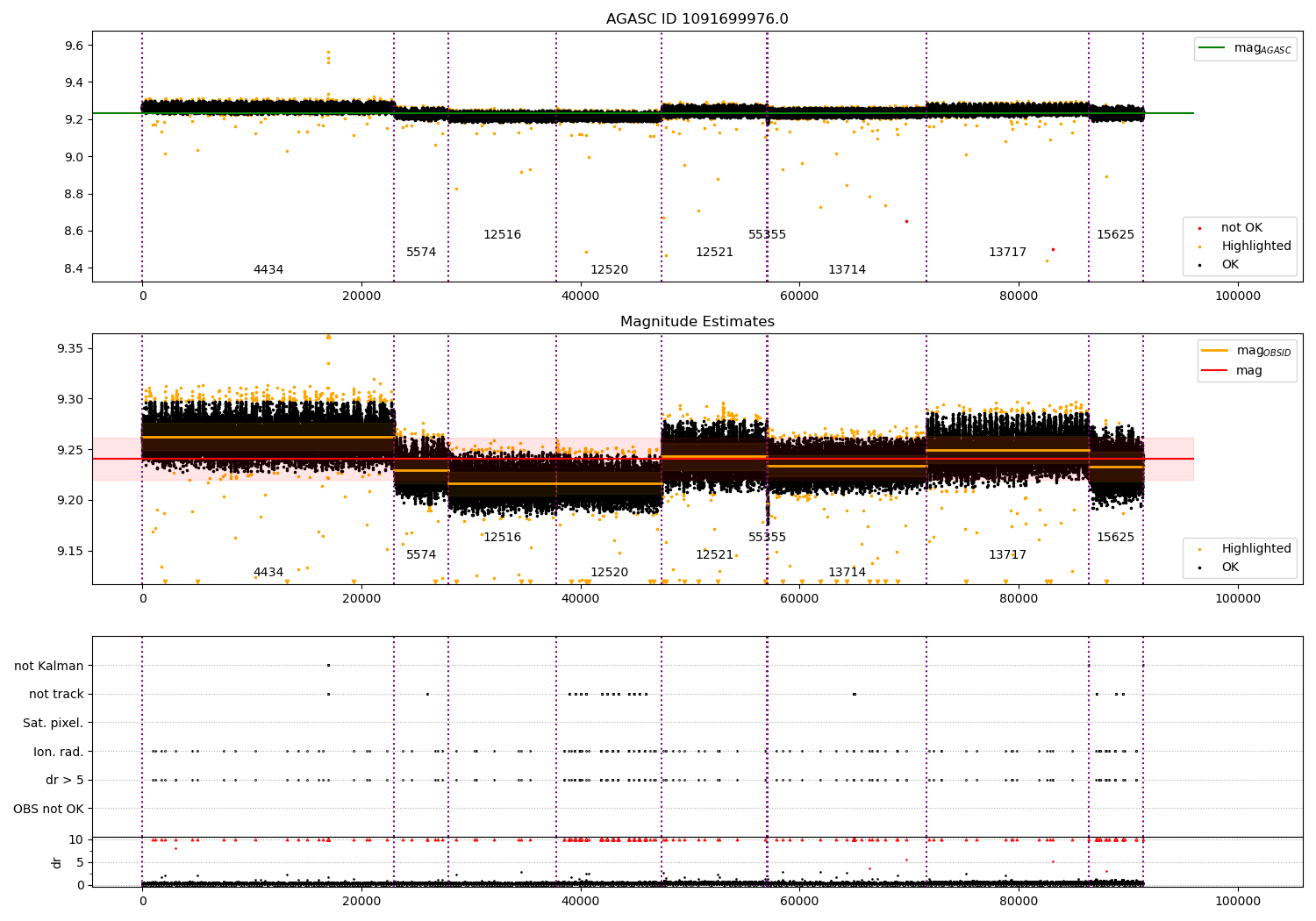Click obsid label 15625 in the top plot
The height and width of the screenshot is (921, 1316).
coord(1115,235)
